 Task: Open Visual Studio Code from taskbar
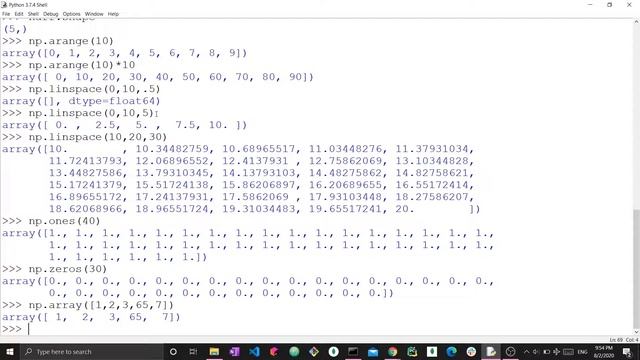(x=254, y=351)
